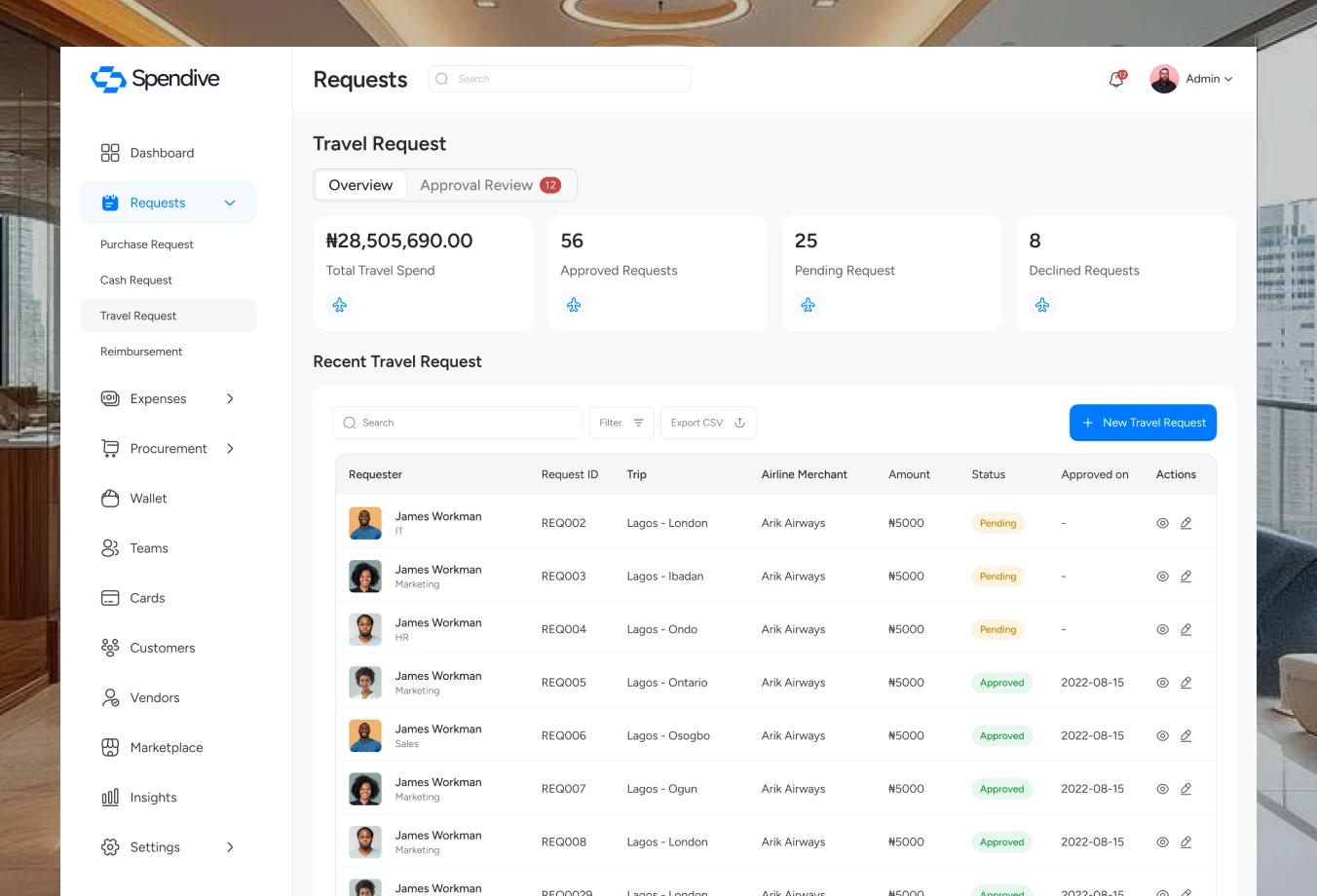Click airplane icon on Total Travel Spend card
1317x896 pixels.
click(339, 305)
